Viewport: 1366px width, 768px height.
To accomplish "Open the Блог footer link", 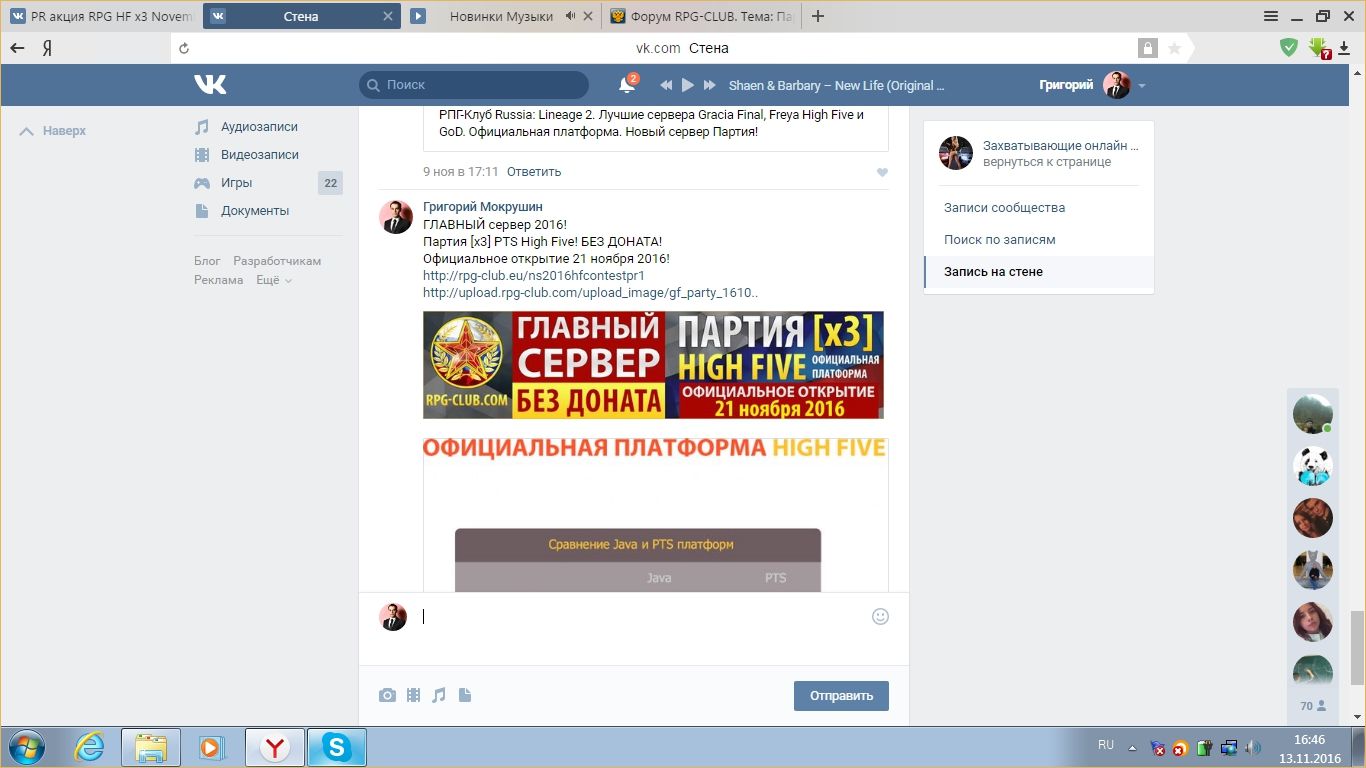I will click(x=207, y=261).
